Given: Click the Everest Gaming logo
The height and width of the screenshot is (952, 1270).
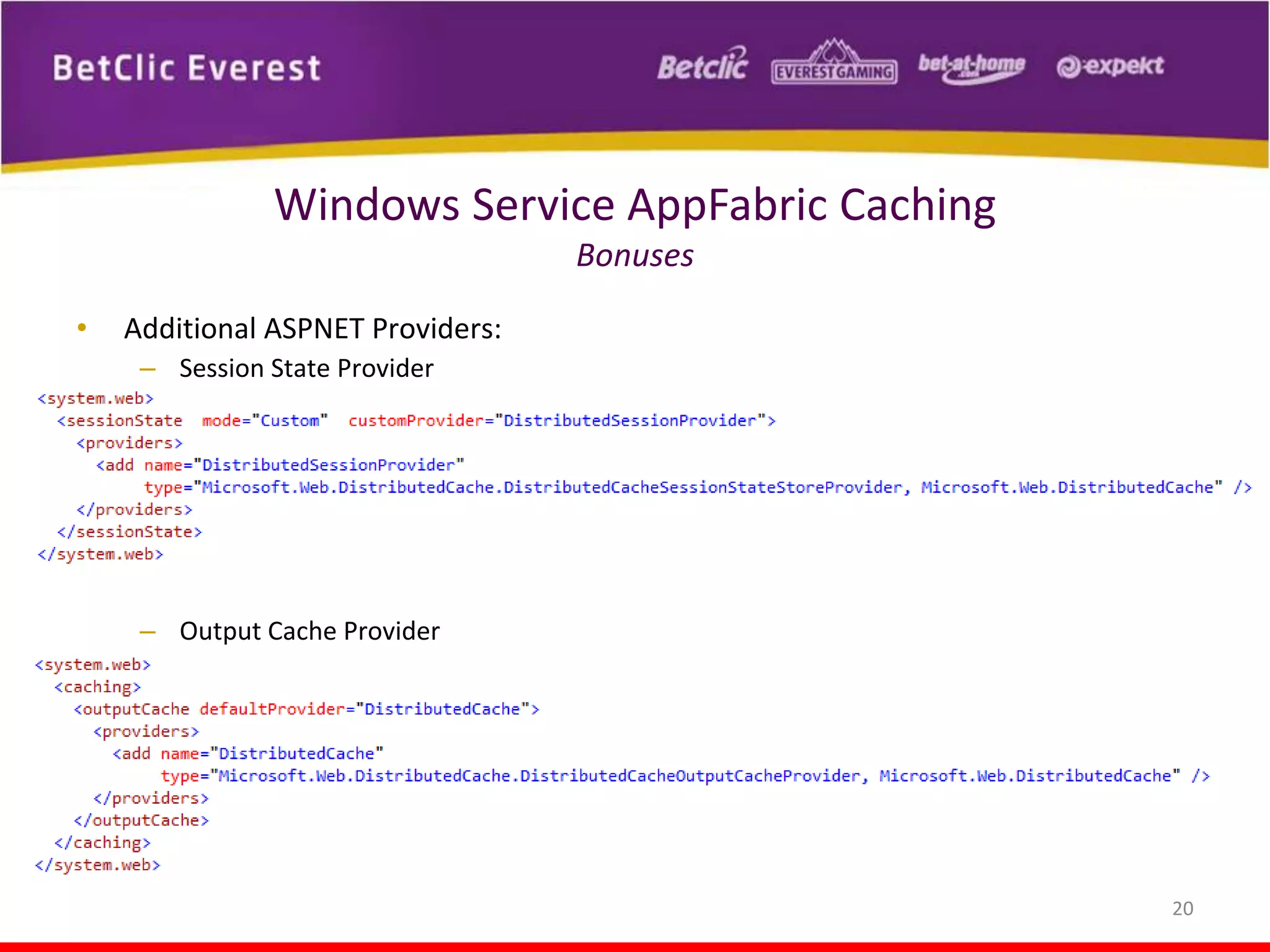Looking at the screenshot, I should tap(834, 61).
